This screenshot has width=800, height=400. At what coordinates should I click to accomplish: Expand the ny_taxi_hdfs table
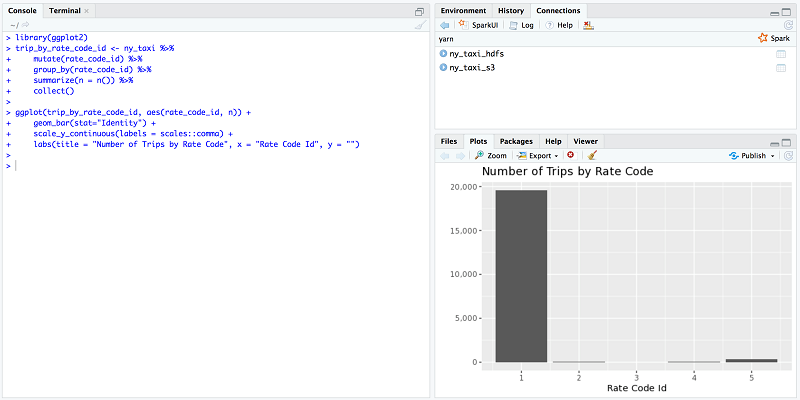(443, 54)
